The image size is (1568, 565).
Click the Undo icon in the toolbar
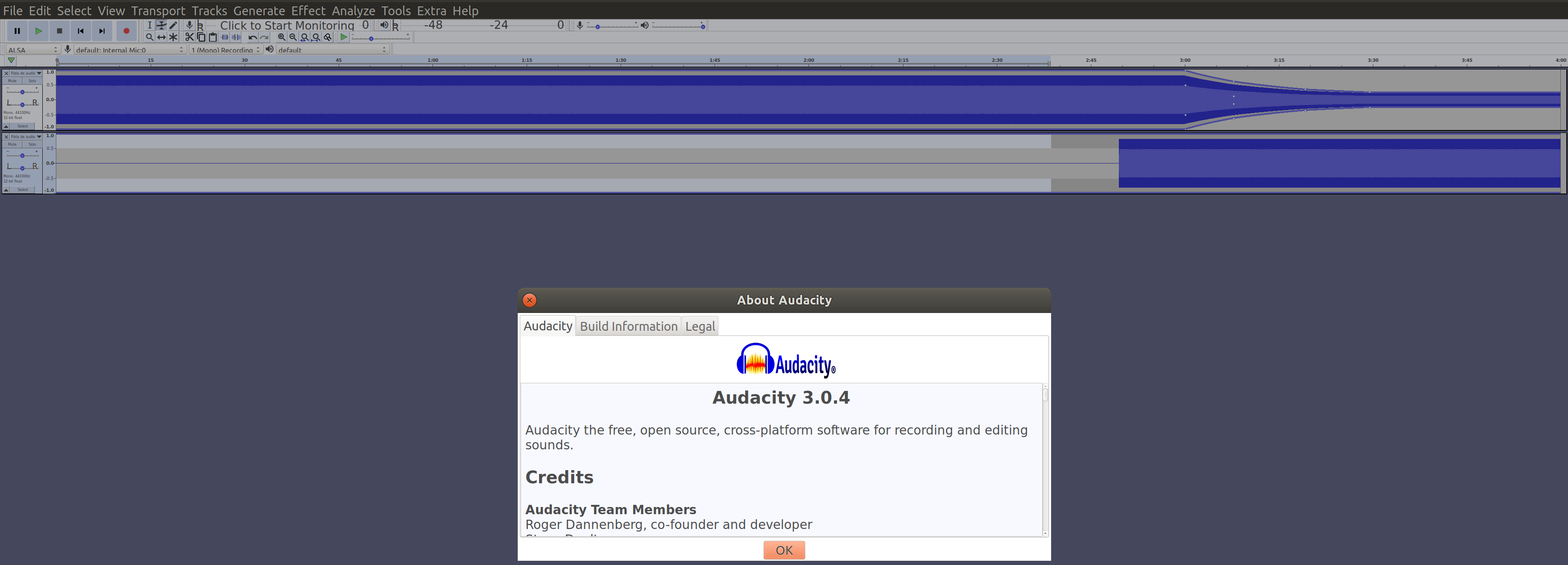(x=252, y=37)
